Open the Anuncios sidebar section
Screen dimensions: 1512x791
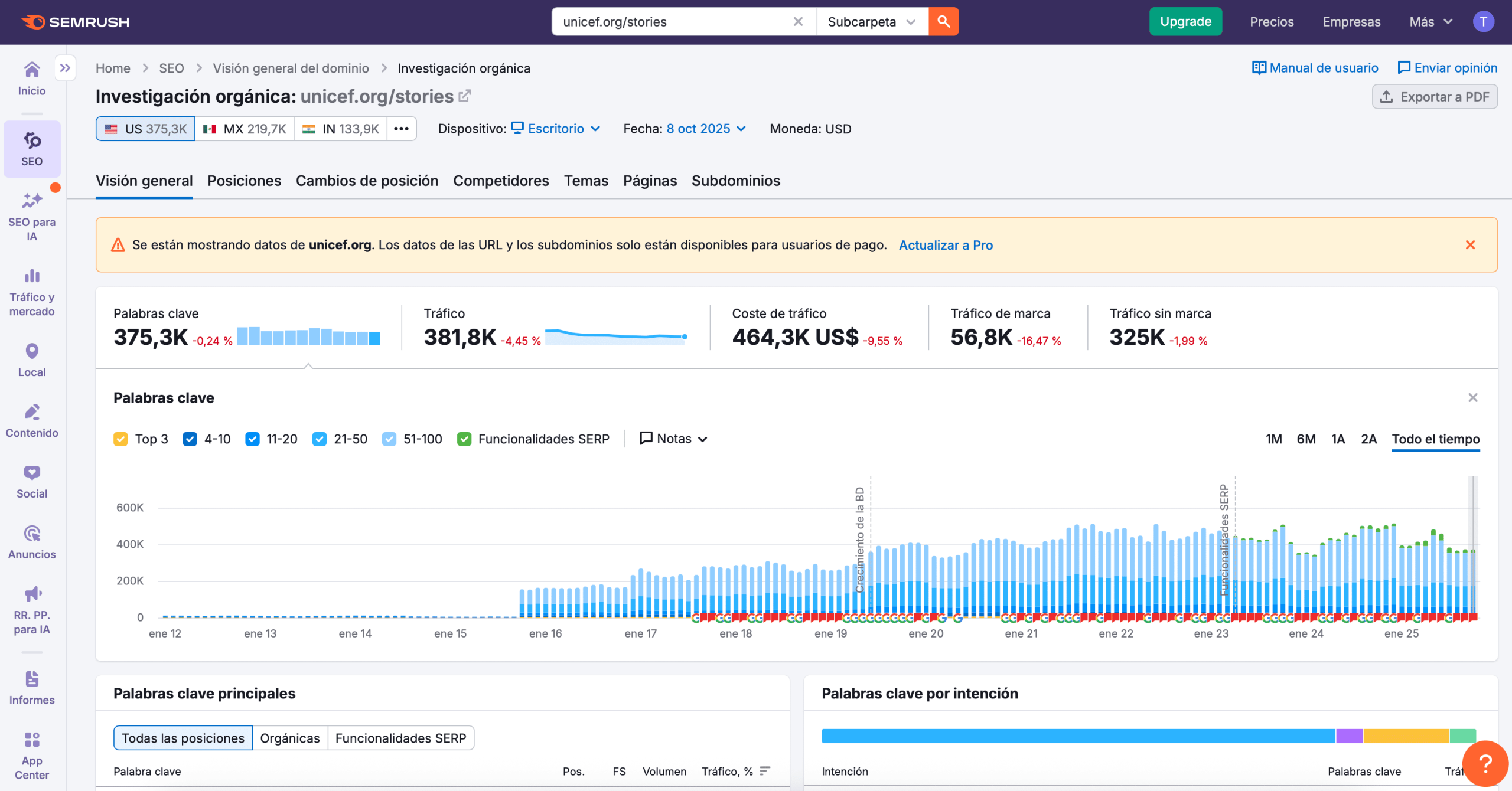pyautogui.click(x=32, y=542)
